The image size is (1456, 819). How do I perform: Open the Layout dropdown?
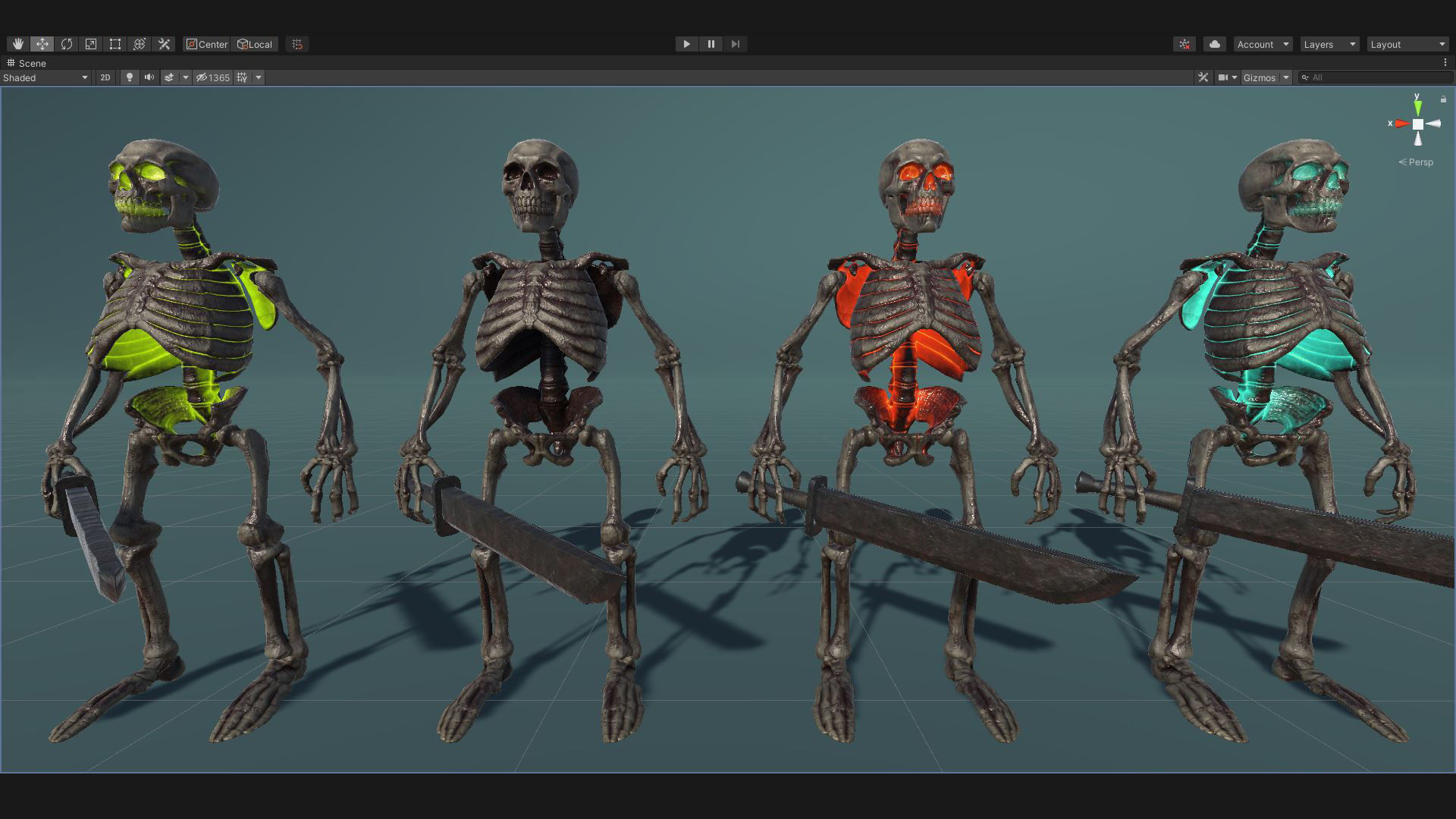pyautogui.click(x=1408, y=44)
